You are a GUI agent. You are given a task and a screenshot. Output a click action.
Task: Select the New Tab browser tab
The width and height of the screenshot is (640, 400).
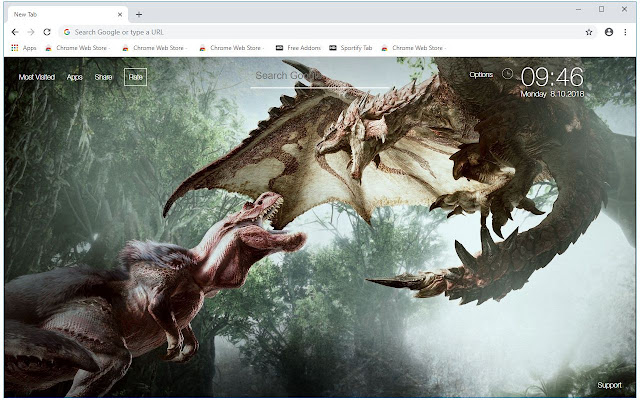68,14
